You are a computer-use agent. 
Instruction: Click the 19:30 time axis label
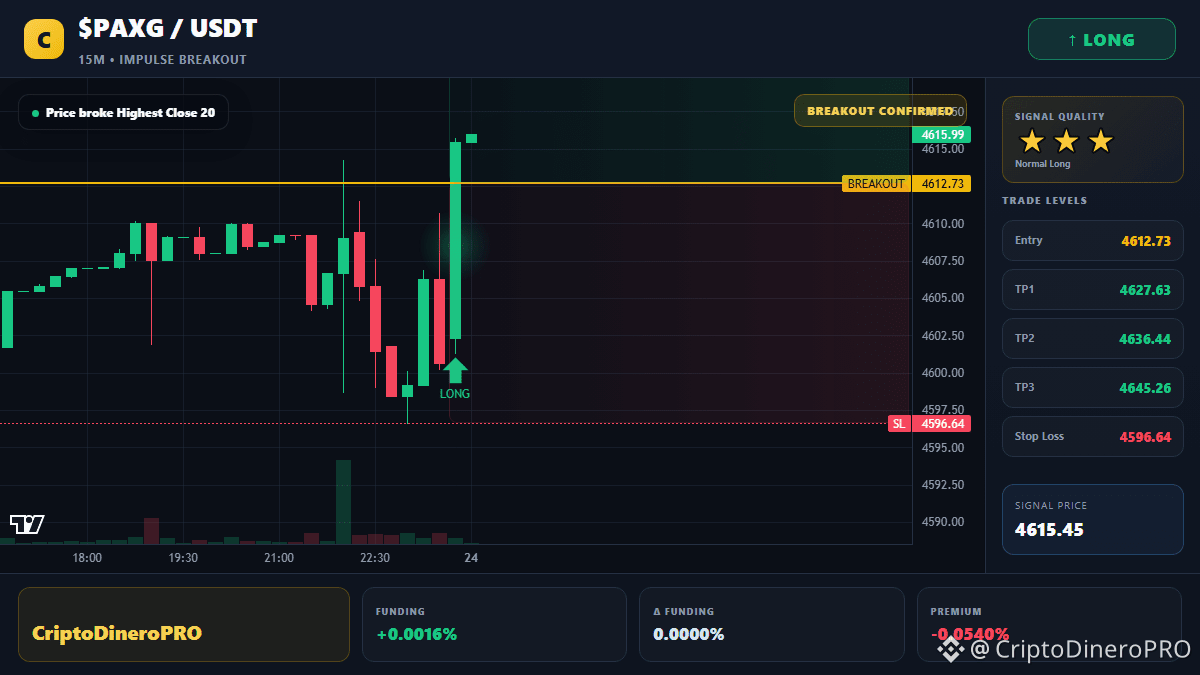click(x=183, y=558)
